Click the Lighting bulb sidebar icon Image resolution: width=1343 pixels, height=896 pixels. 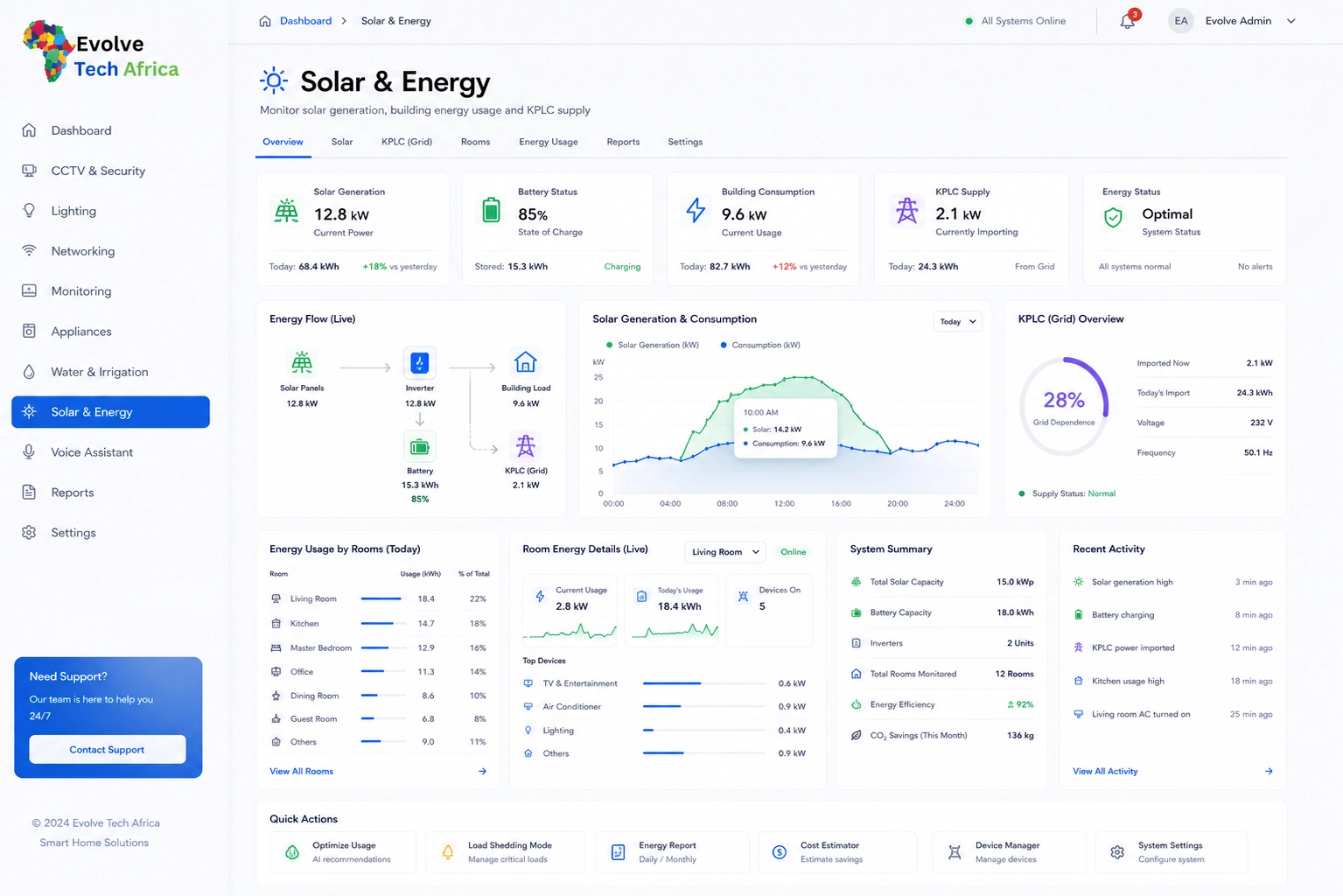tap(29, 211)
